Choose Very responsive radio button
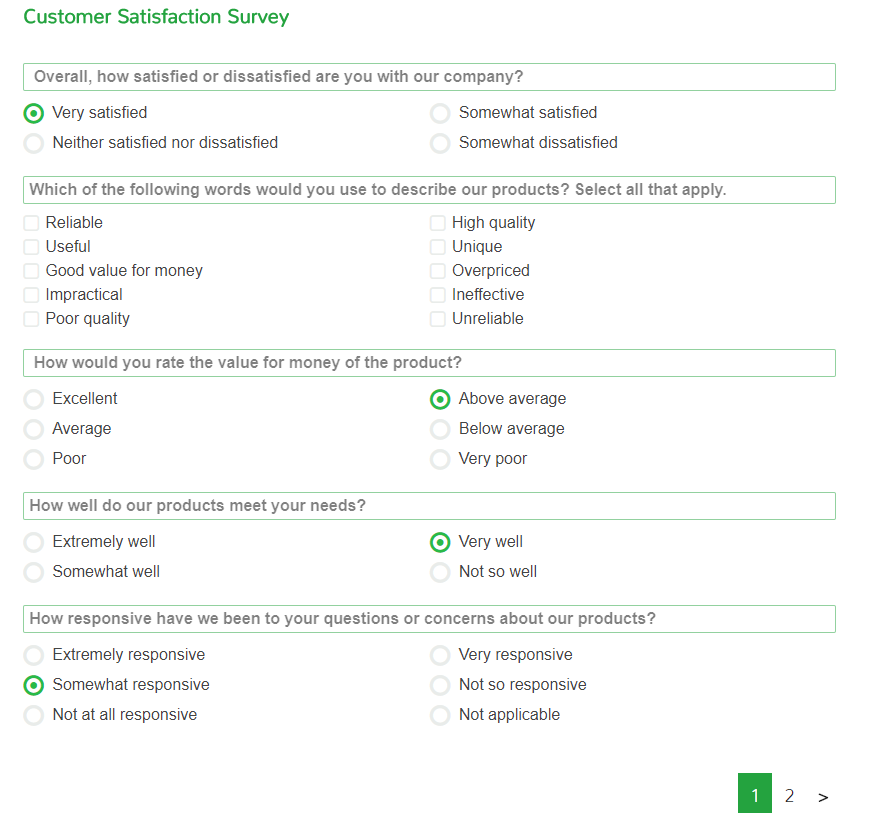 pyautogui.click(x=440, y=655)
